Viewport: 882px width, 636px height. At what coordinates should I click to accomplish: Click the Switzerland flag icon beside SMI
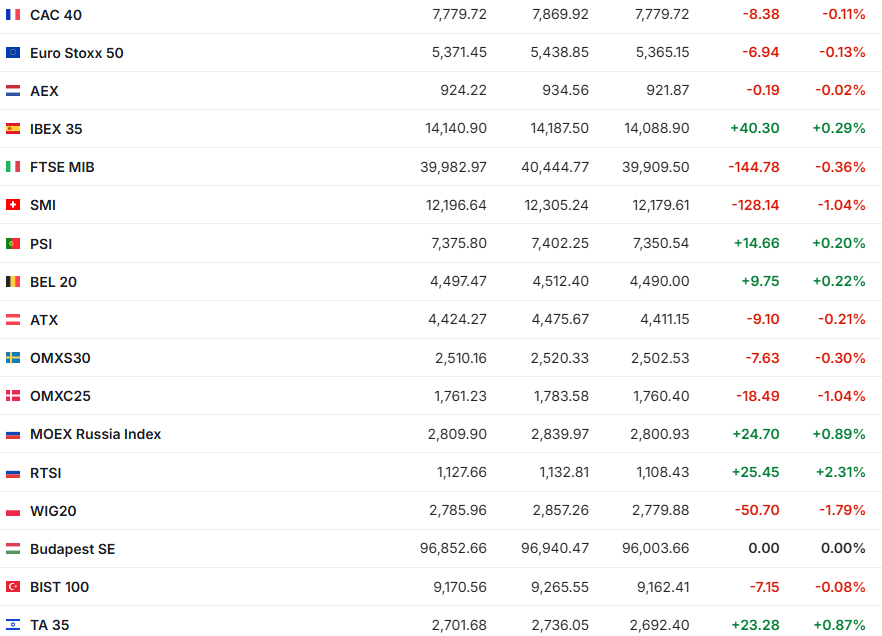pos(13,205)
